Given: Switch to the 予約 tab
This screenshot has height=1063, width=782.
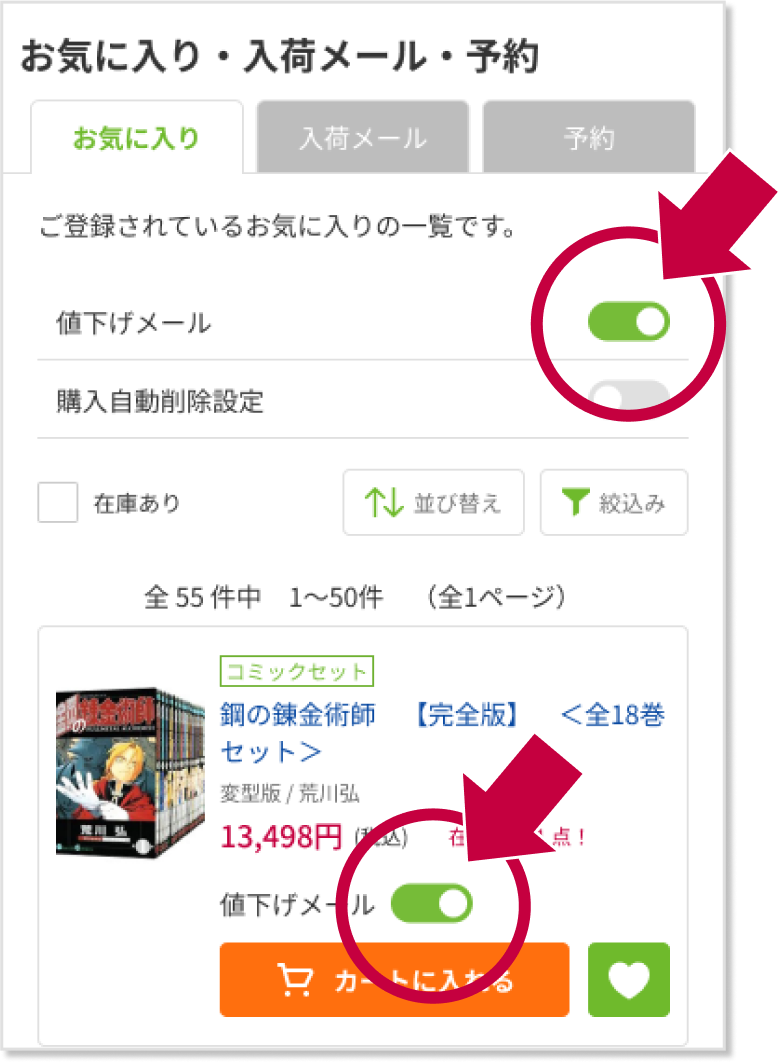Looking at the screenshot, I should click(588, 137).
